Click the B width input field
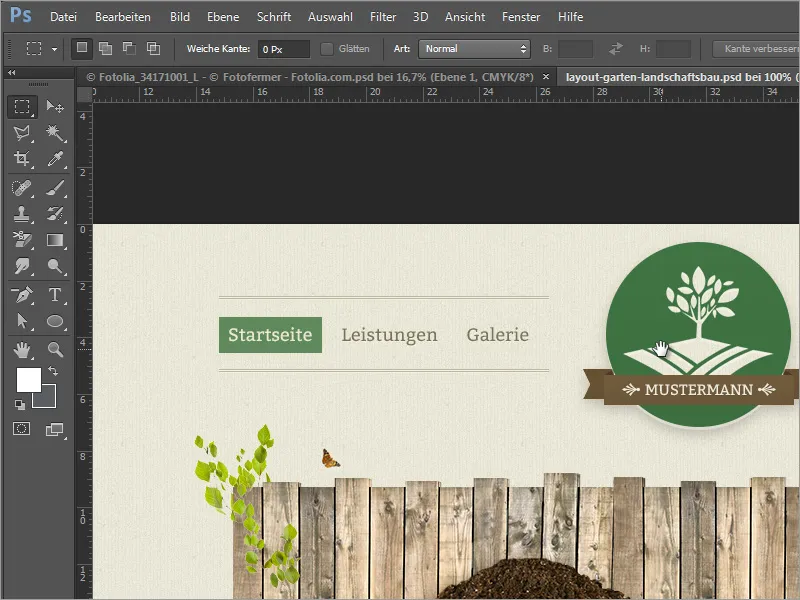 (x=576, y=49)
